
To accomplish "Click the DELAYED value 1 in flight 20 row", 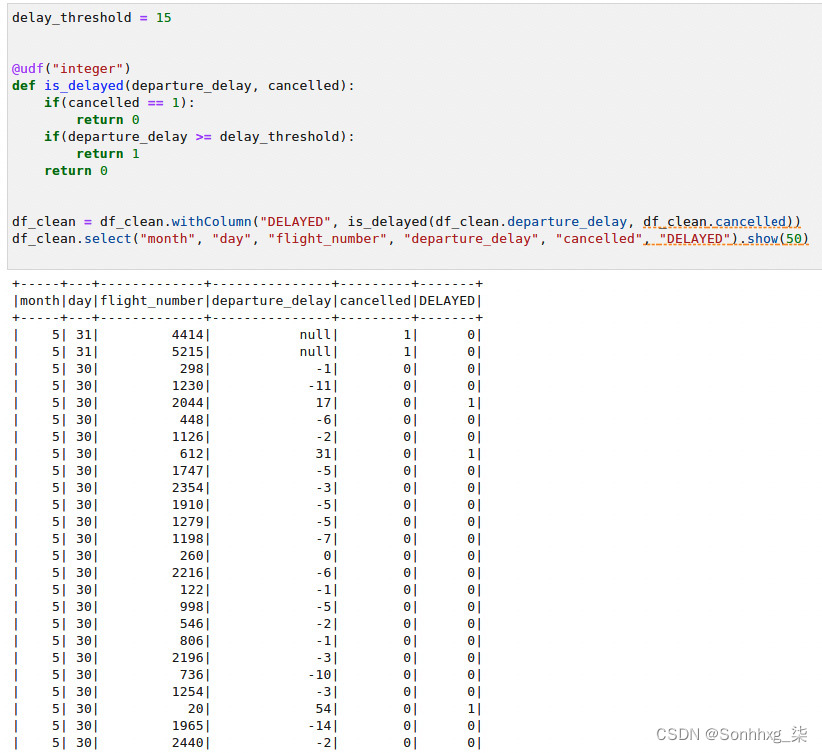I will coord(471,709).
